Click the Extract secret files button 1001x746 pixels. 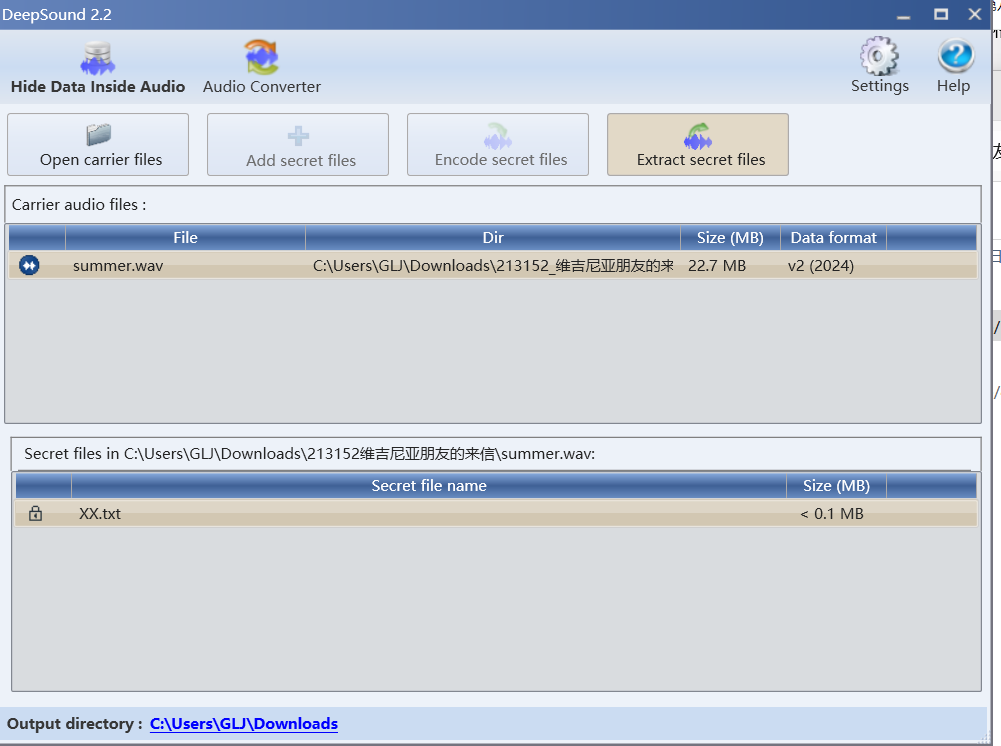pyautogui.click(x=698, y=145)
